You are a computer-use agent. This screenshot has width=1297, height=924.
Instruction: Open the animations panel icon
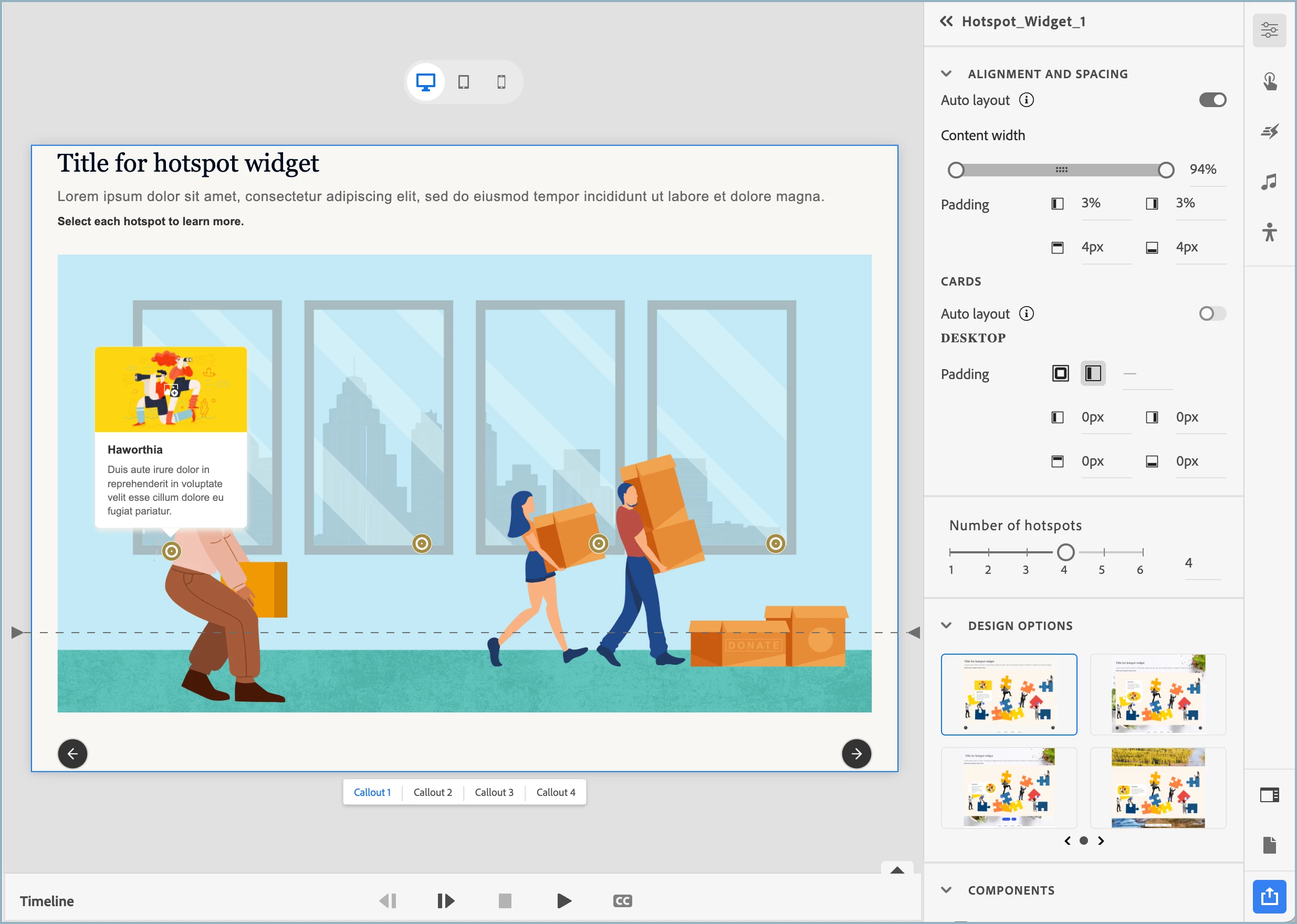[x=1269, y=131]
